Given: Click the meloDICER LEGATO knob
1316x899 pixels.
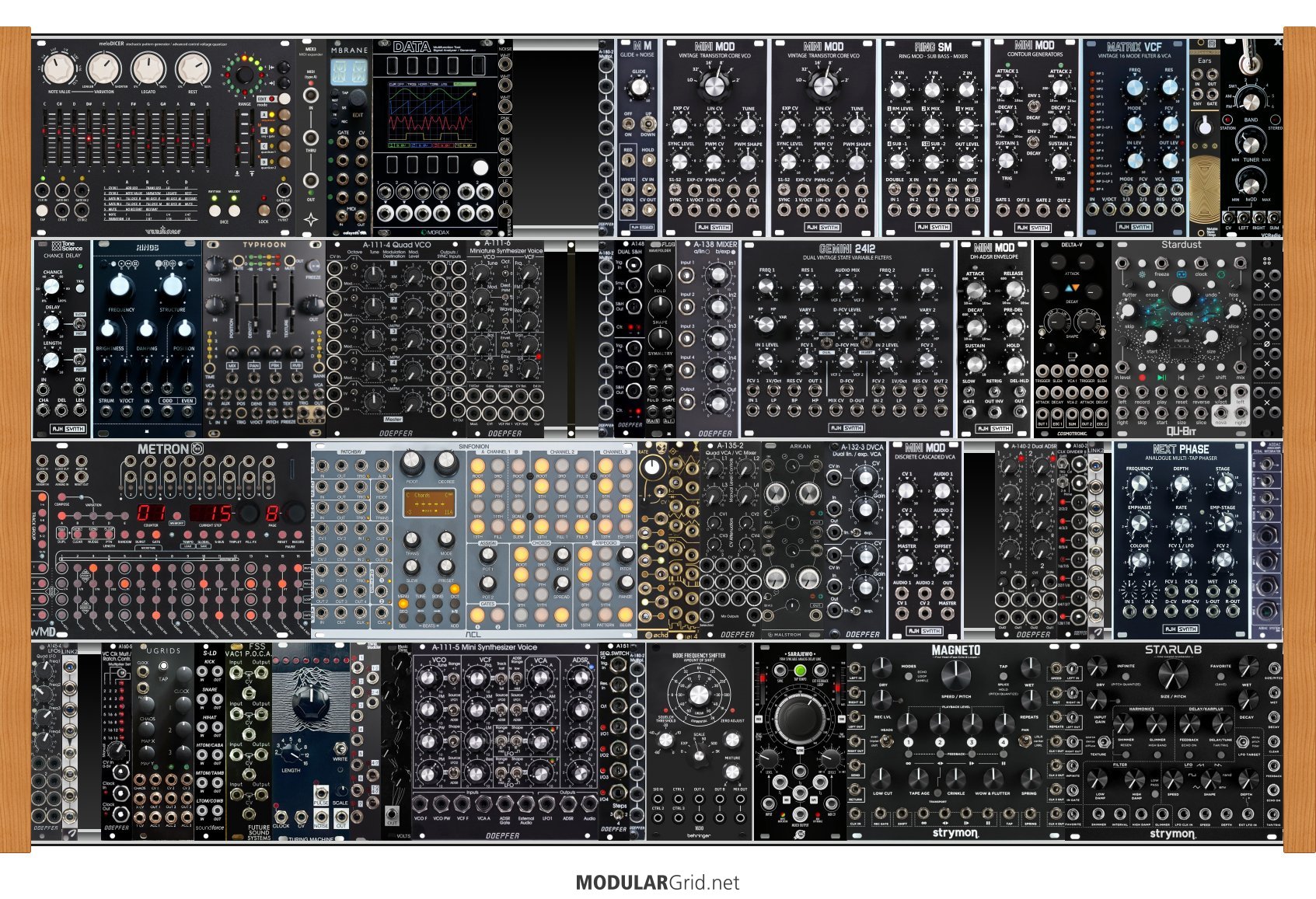Looking at the screenshot, I should (148, 68).
